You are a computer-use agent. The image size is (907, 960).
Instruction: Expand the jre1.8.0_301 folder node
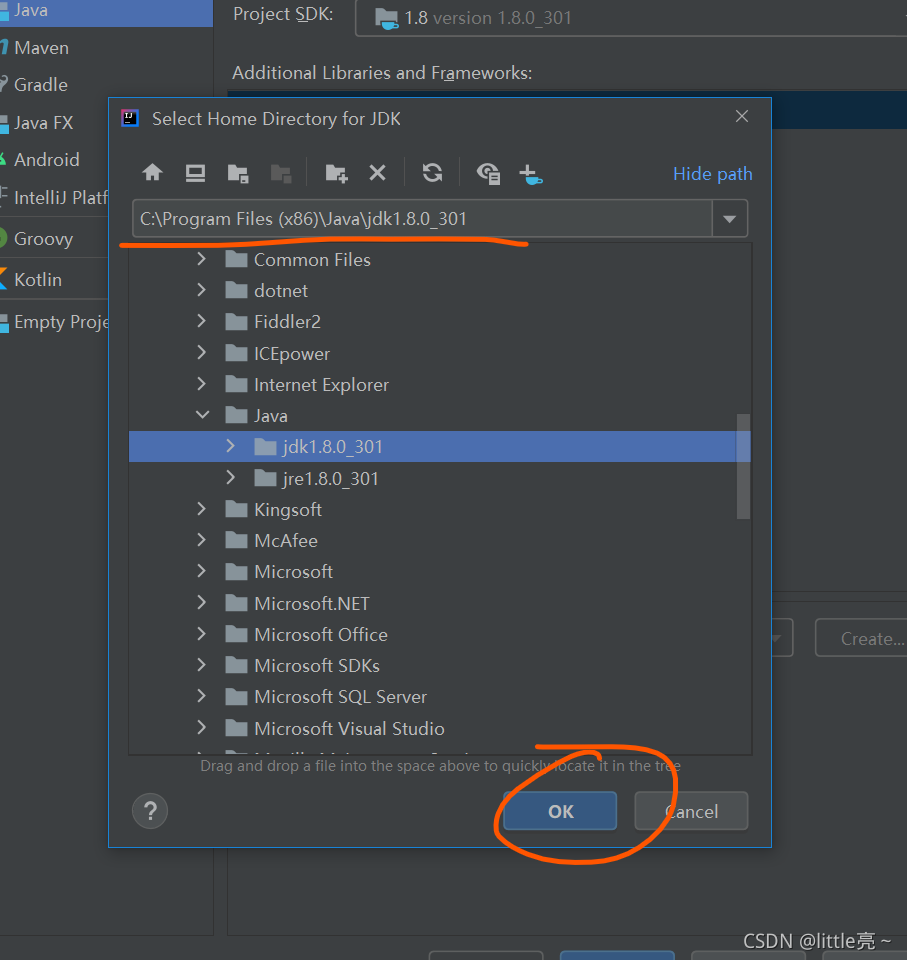tap(230, 478)
